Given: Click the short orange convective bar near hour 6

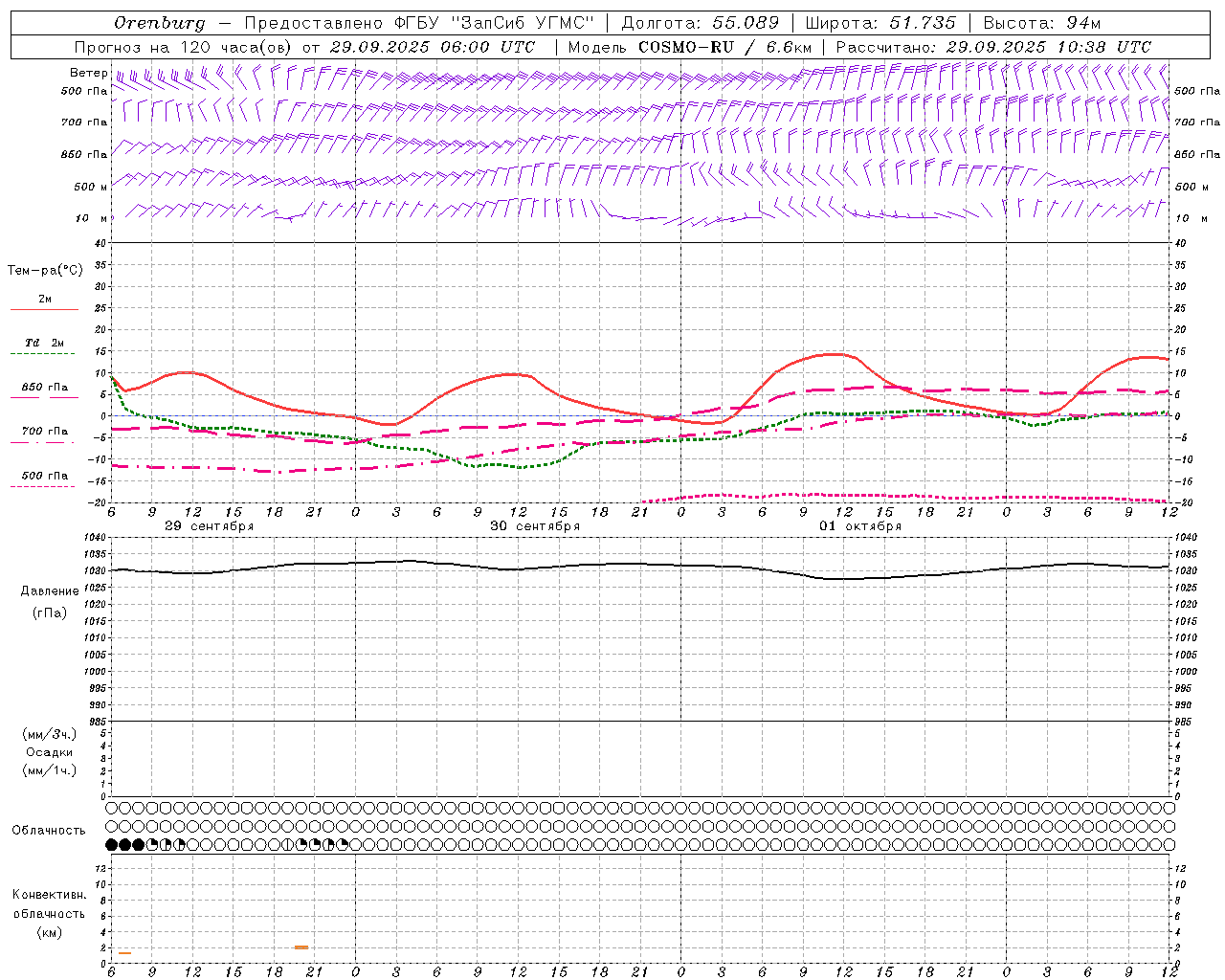Looking at the screenshot, I should [124, 953].
